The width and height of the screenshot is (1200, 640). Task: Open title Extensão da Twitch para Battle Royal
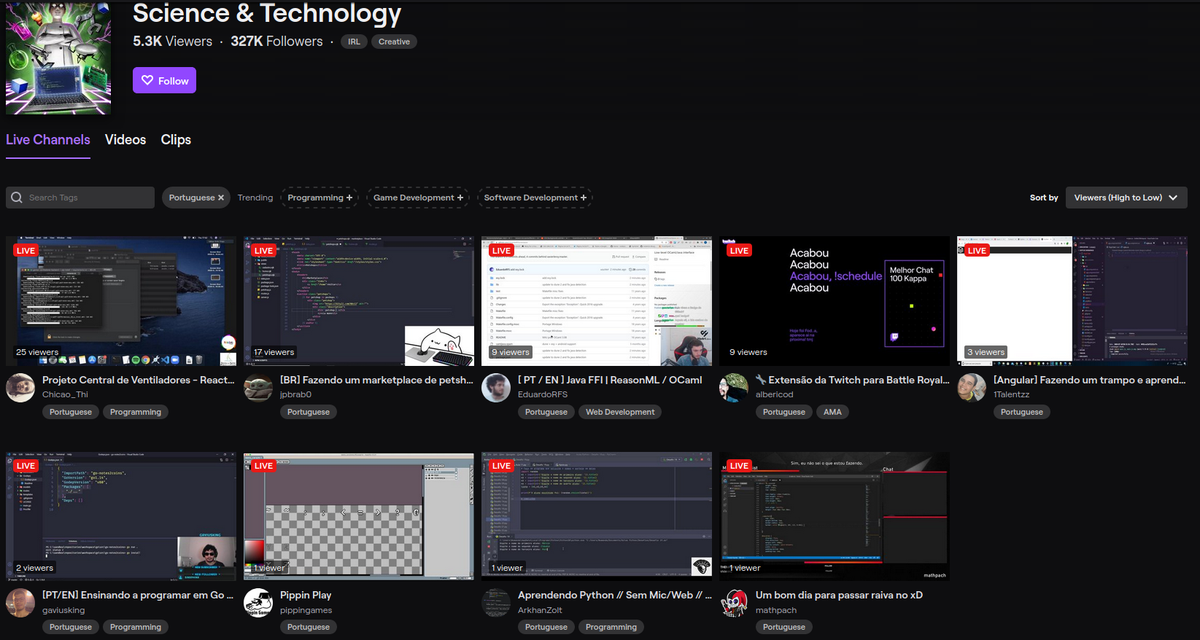point(853,380)
